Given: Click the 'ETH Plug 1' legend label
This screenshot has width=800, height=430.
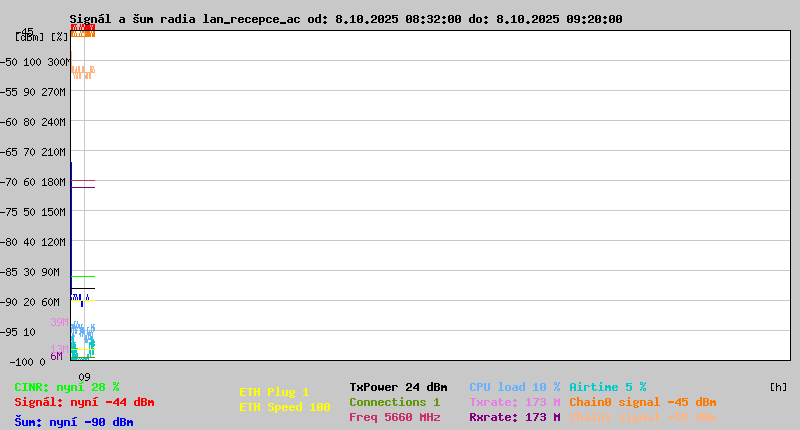Looking at the screenshot, I should [274, 392].
